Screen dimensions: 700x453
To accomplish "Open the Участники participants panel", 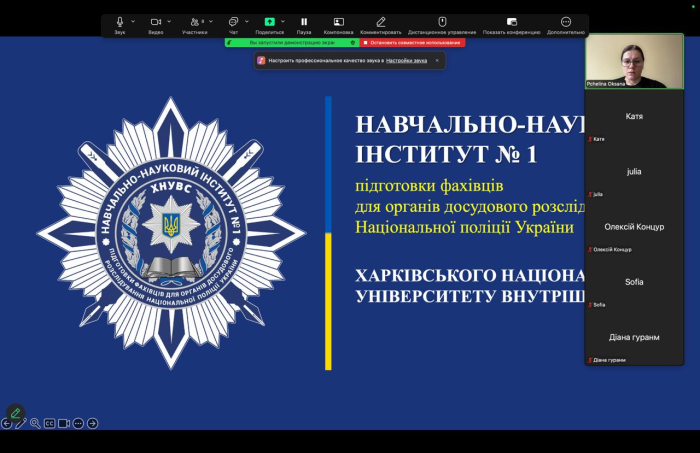I will (x=194, y=22).
